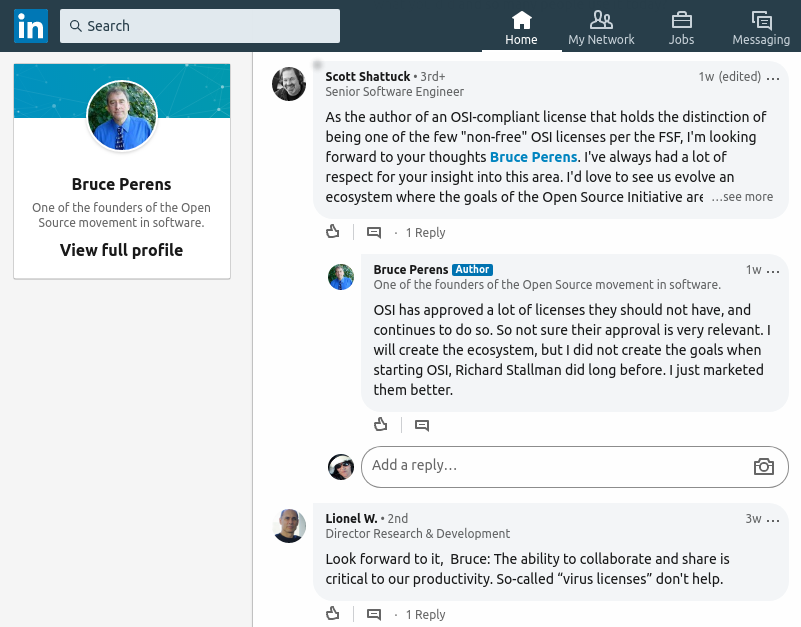Click the Home house icon
This screenshot has width=801, height=627.
point(522,20)
